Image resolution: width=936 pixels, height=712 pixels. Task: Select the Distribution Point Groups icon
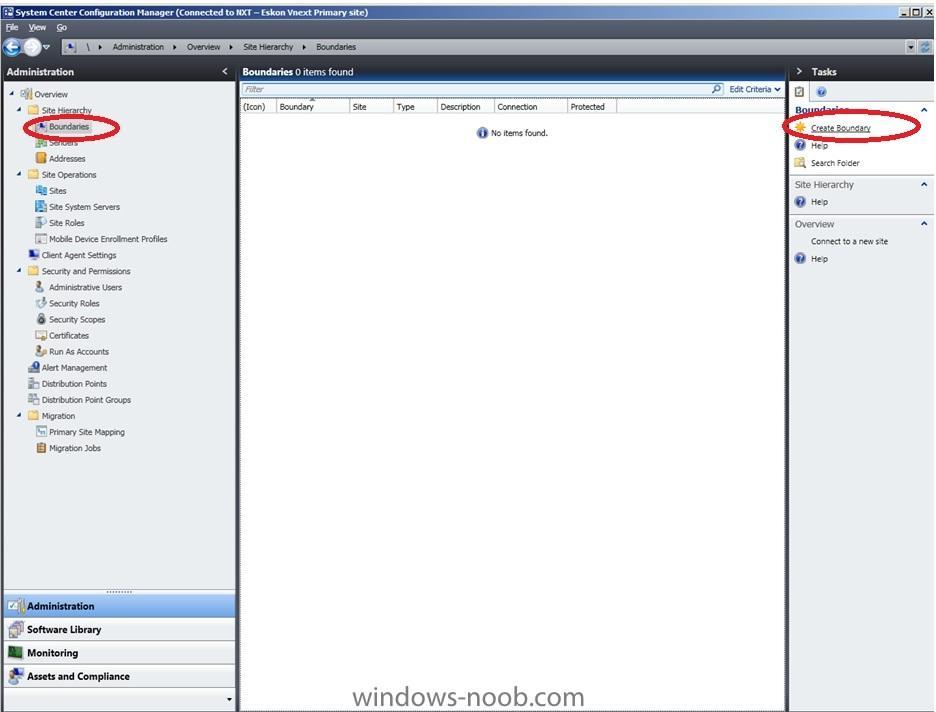coord(34,400)
